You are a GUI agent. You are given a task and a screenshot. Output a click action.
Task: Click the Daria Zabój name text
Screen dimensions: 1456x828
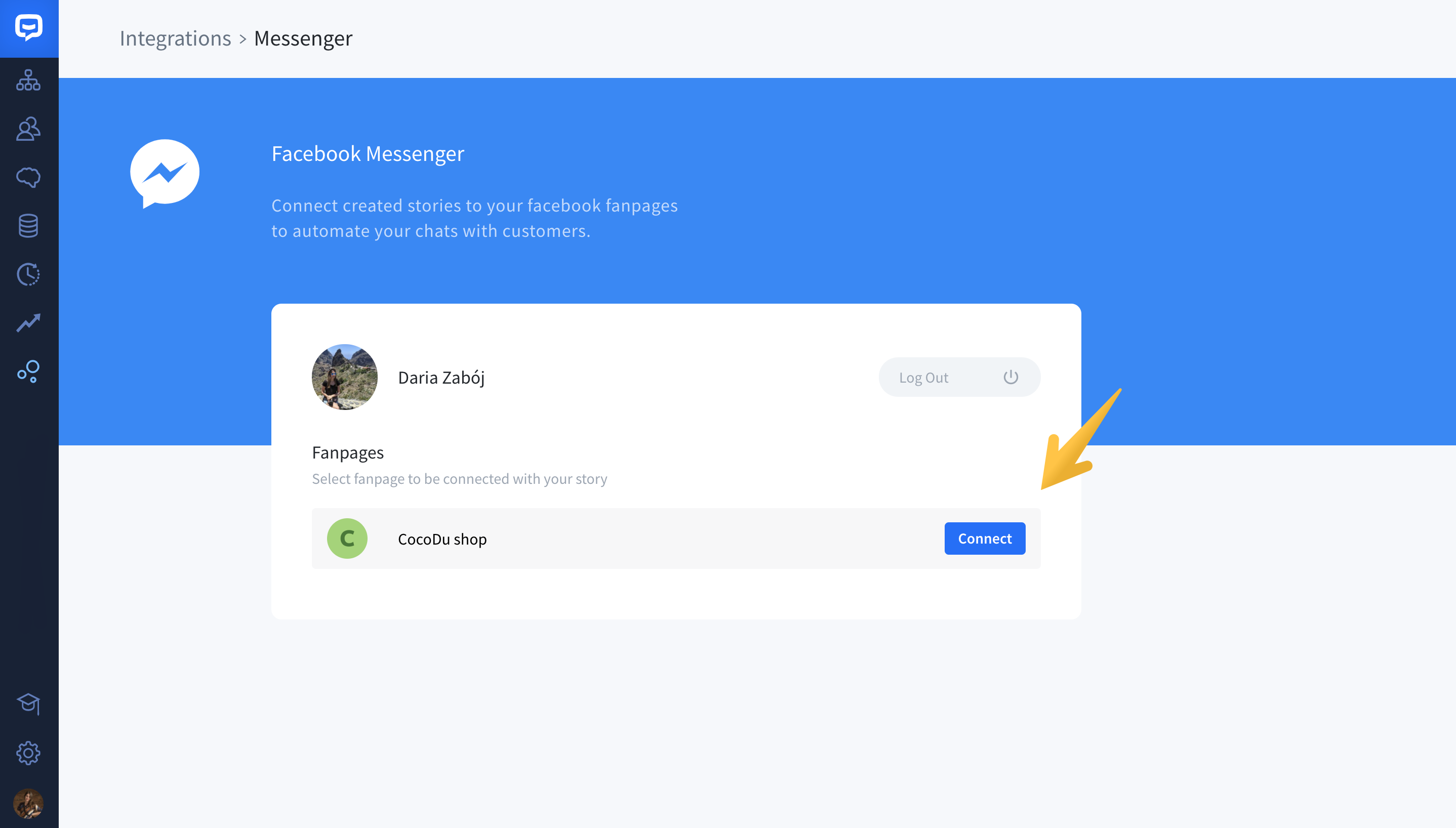pos(441,378)
